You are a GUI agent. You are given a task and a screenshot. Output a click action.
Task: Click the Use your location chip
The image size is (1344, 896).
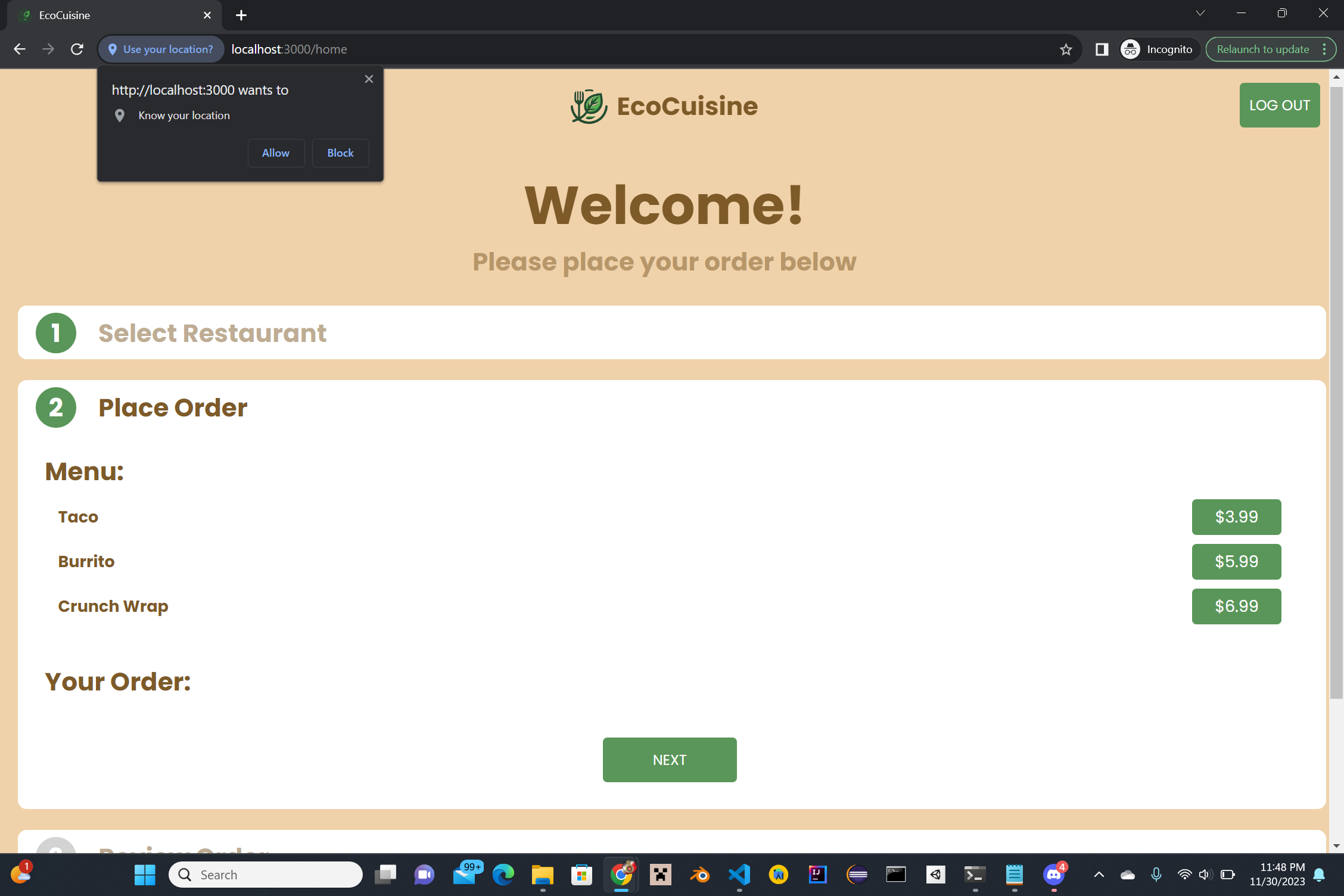point(161,49)
